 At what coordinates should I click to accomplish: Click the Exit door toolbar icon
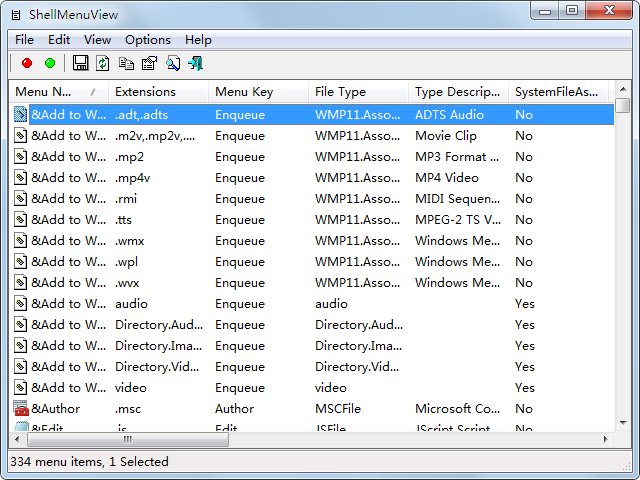click(196, 63)
